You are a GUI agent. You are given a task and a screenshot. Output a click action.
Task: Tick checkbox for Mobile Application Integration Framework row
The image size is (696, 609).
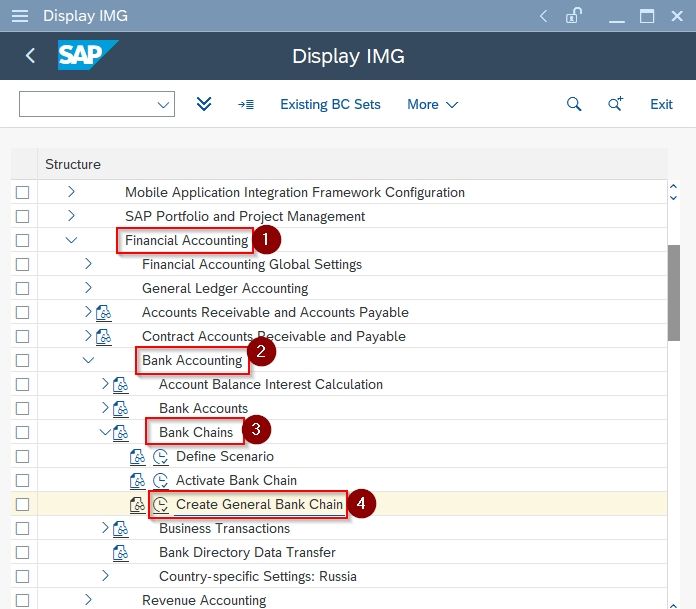22,193
